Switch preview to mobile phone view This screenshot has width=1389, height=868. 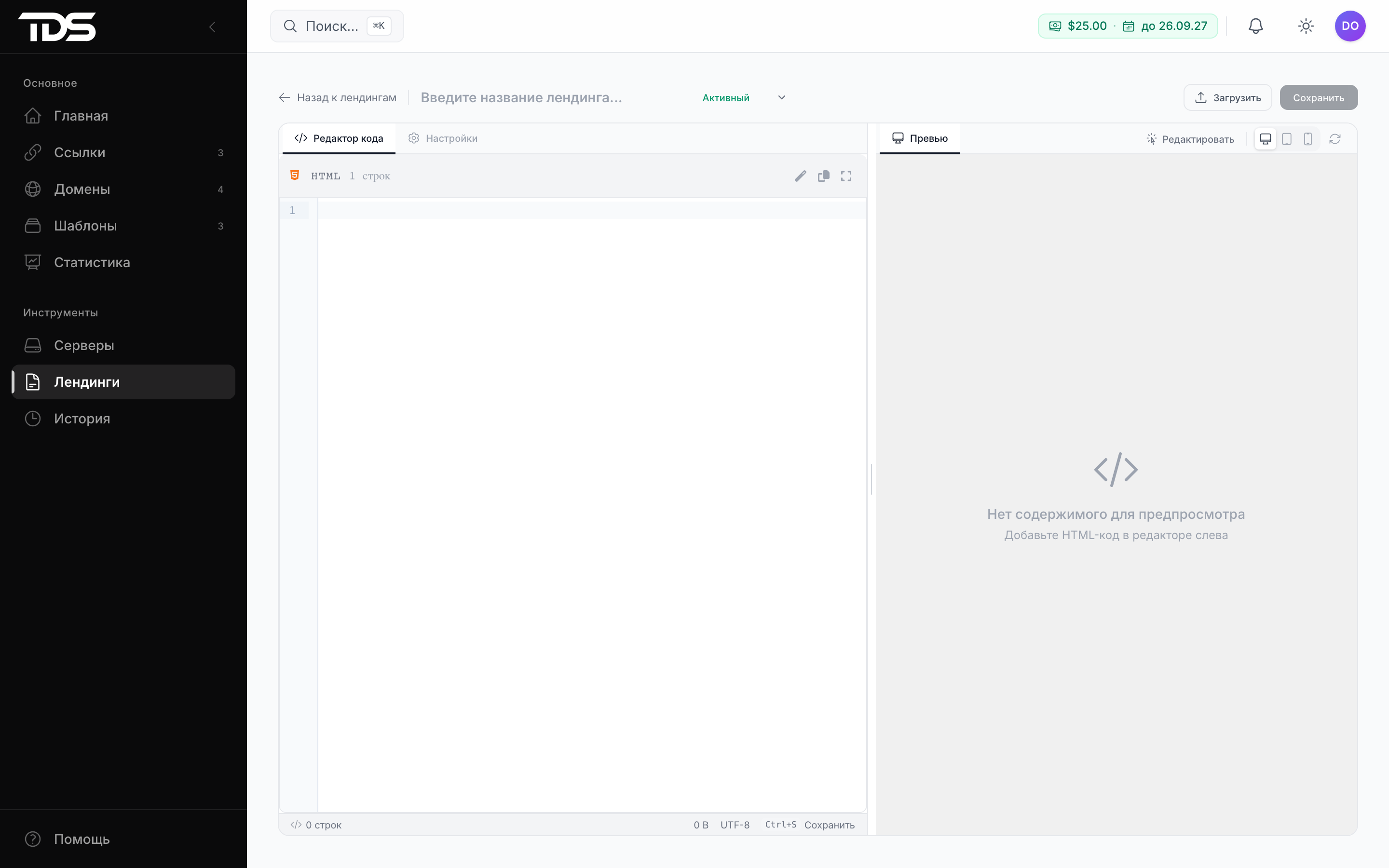(1308, 139)
